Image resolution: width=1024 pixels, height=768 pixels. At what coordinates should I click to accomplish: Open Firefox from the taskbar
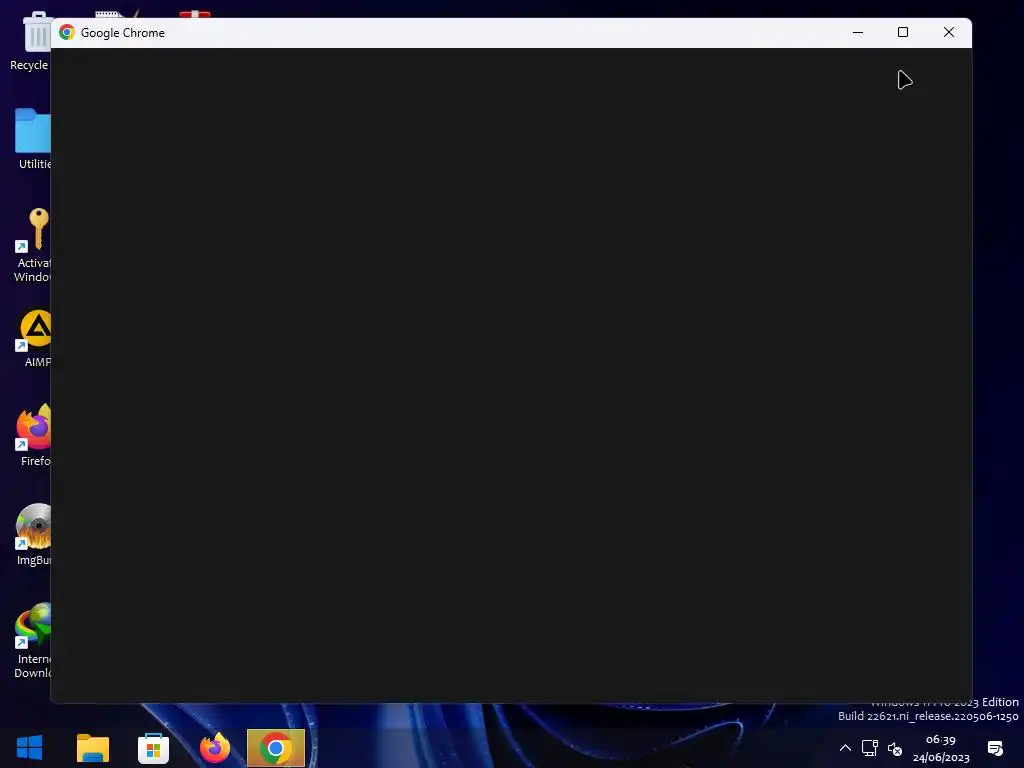pyautogui.click(x=215, y=748)
